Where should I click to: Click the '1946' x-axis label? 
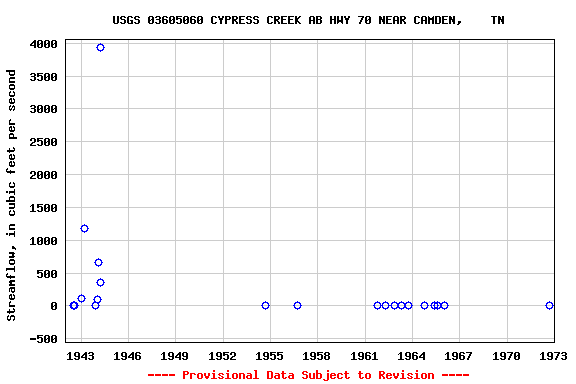[x=127, y=356]
